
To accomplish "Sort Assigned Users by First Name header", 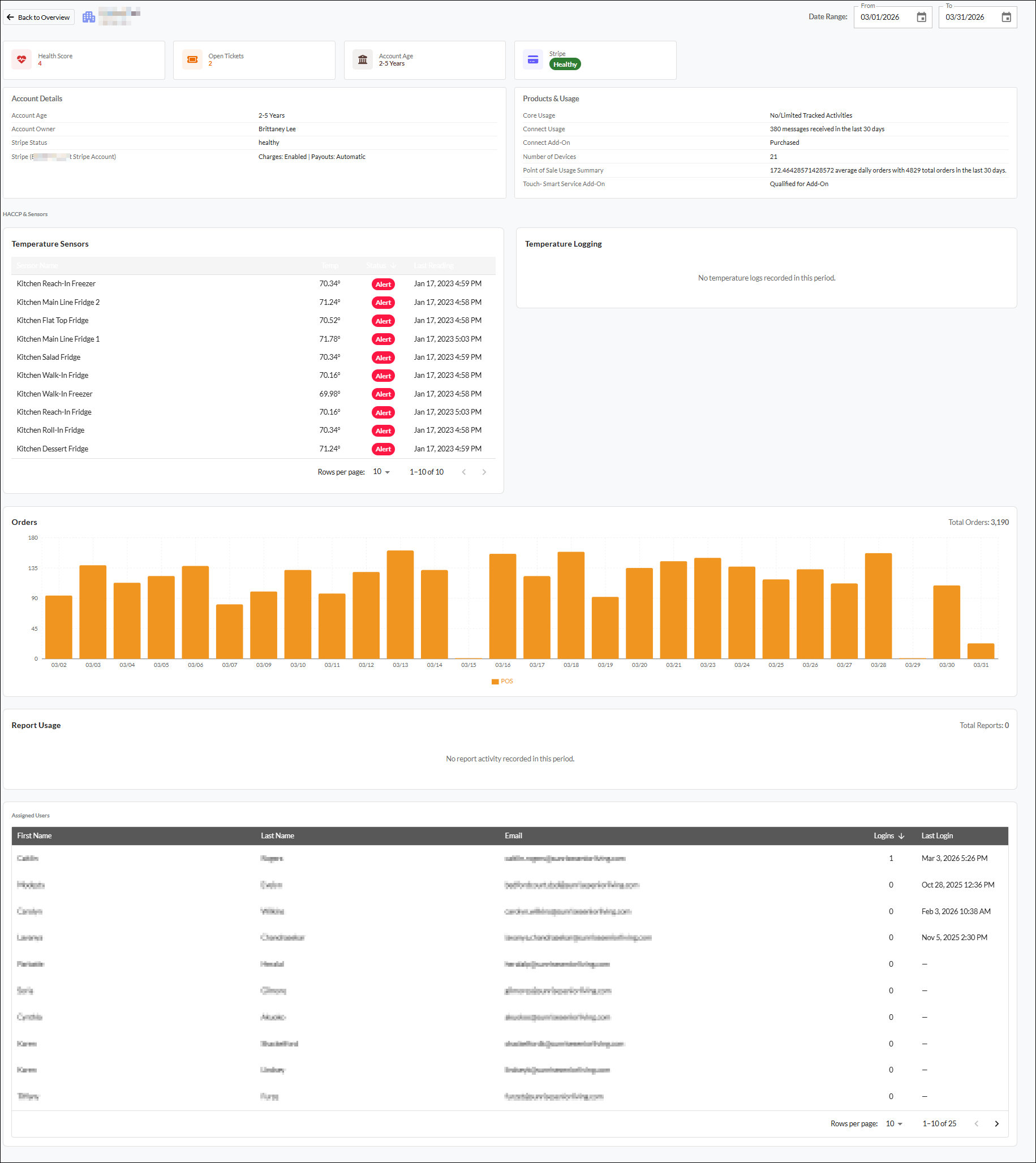I will [34, 836].
